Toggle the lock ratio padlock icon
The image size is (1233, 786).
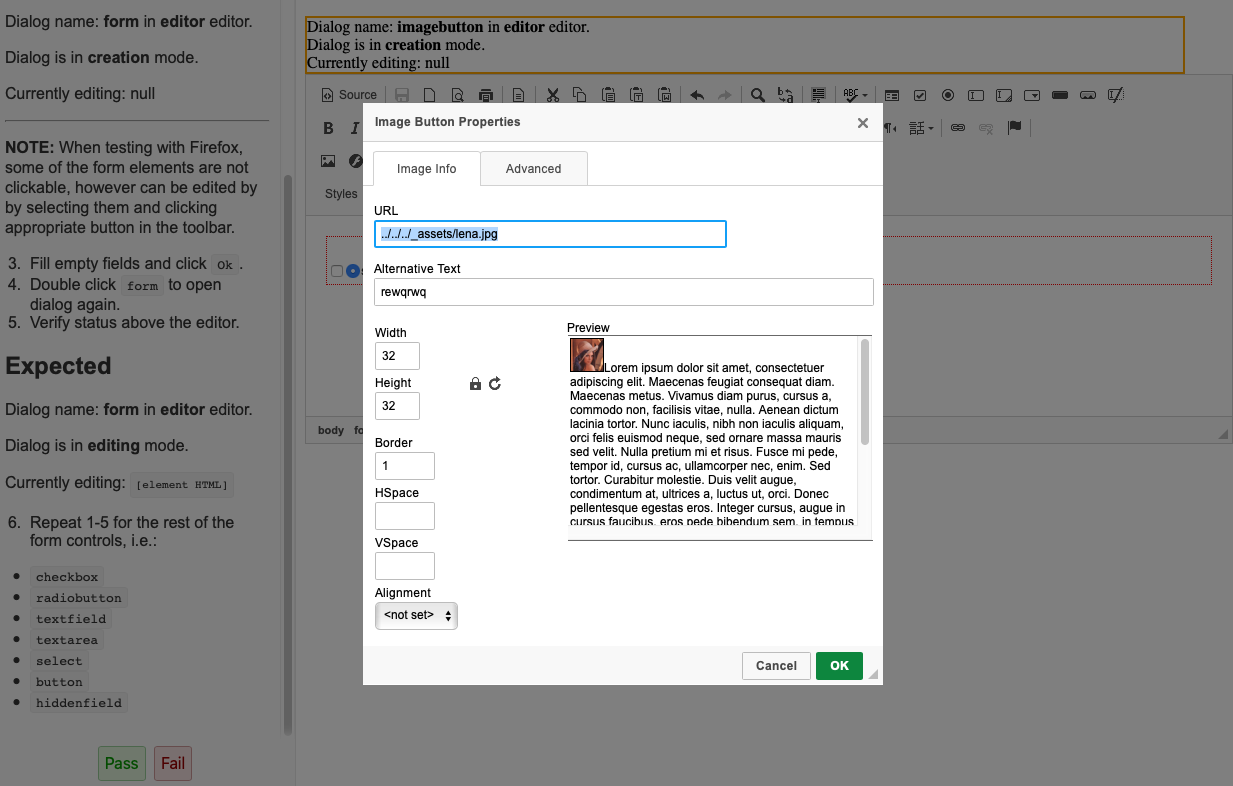pos(475,384)
